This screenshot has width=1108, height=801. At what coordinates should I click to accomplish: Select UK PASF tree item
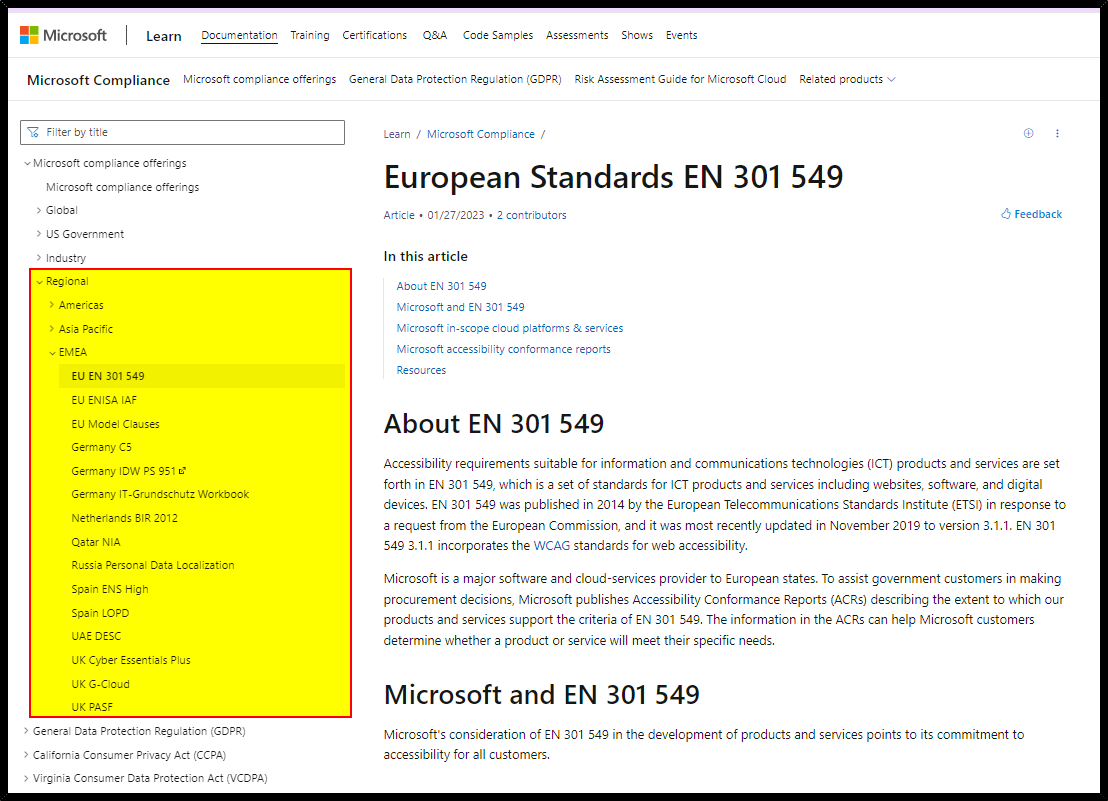pos(92,707)
